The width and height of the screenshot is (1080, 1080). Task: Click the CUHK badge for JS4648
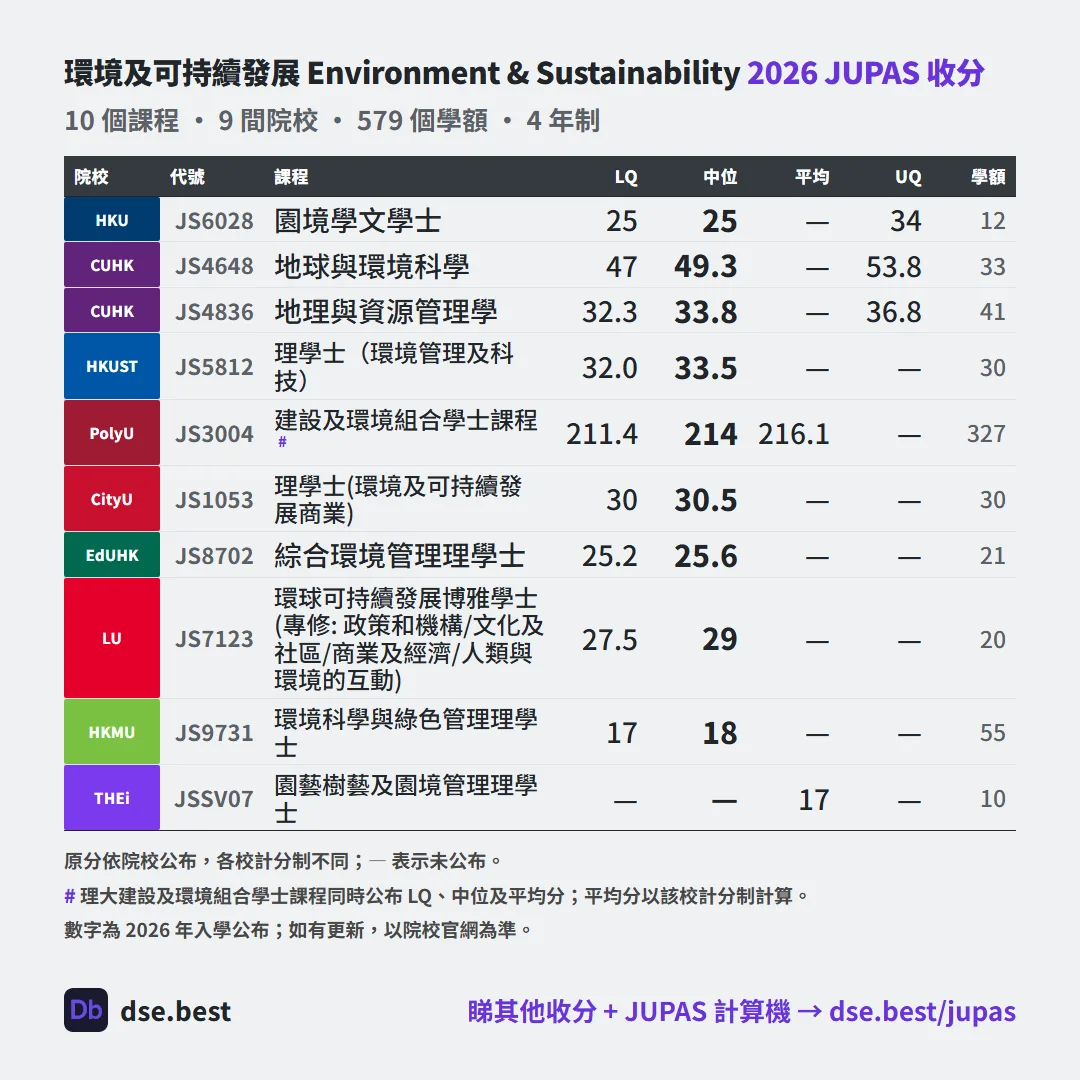pyautogui.click(x=112, y=265)
